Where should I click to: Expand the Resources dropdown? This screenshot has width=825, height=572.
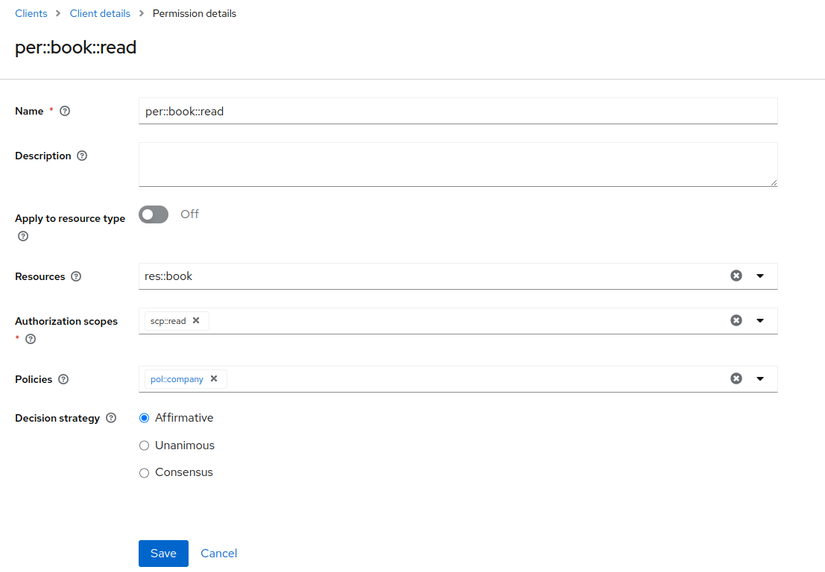760,276
